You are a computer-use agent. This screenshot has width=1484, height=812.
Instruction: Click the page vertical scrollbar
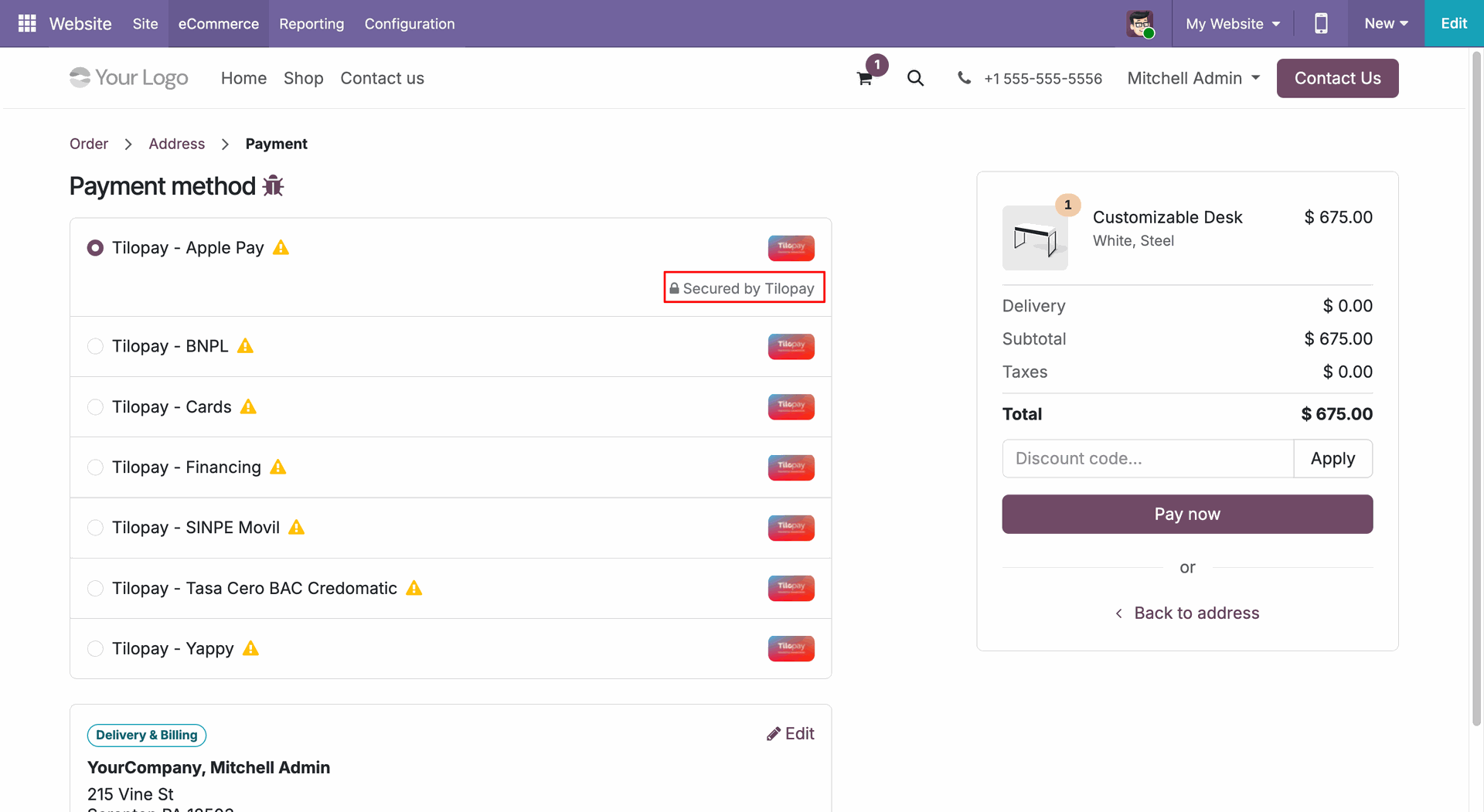pos(1476,389)
